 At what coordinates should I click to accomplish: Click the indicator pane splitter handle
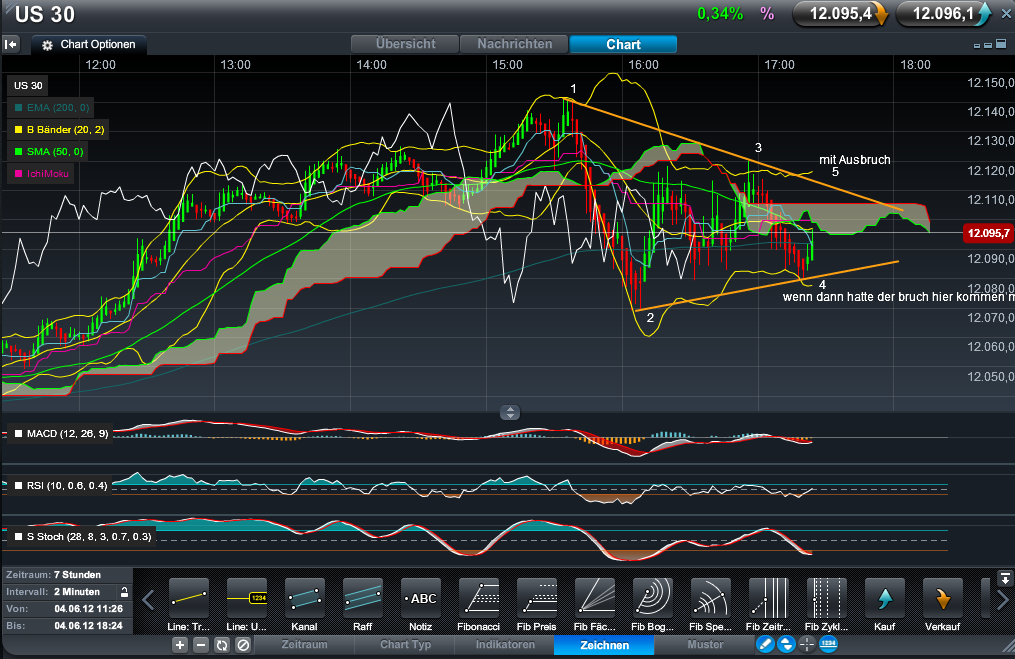(510, 412)
